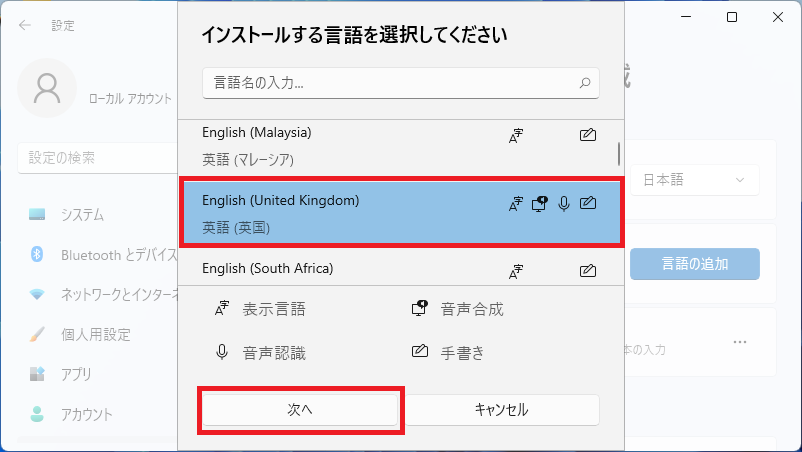This screenshot has height=452, width=802.
Task: Click the 次へ button
Action: [x=301, y=410]
